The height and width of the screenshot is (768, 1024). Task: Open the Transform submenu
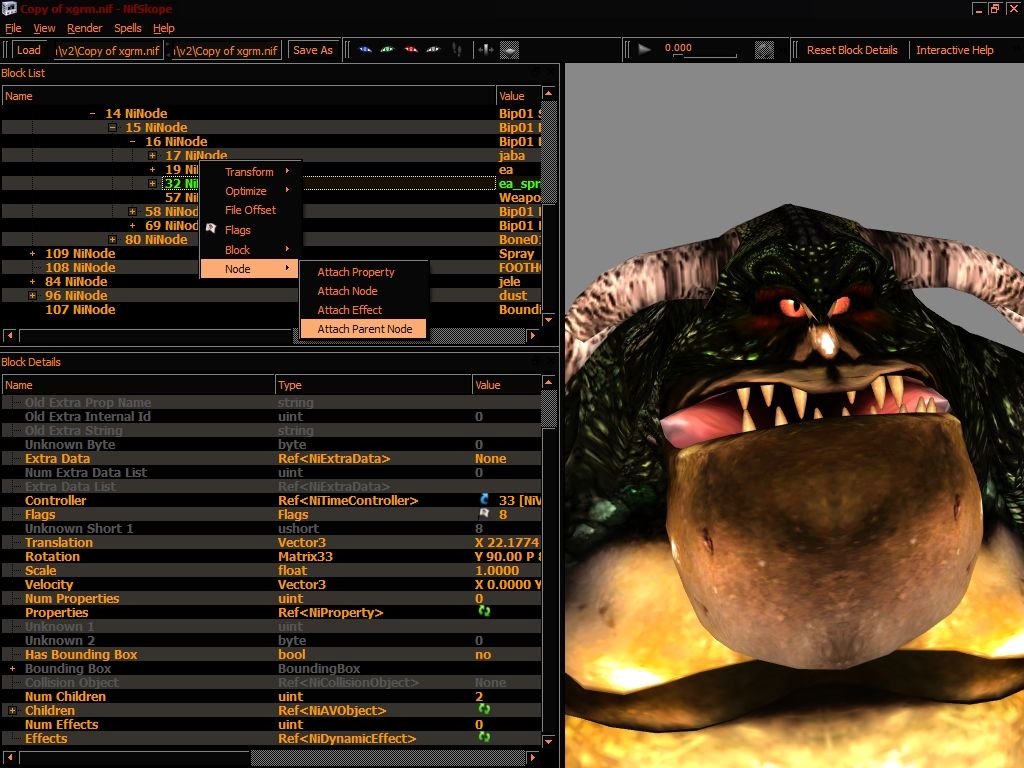coord(249,172)
